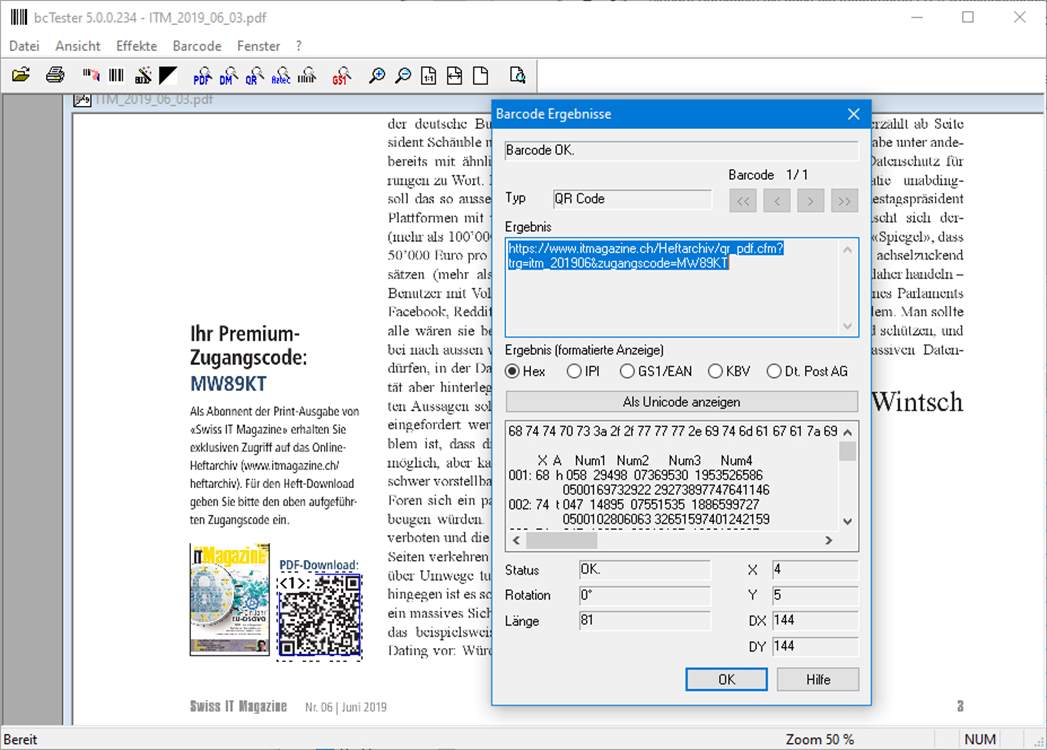Search for PDF417 barcodes icon
The height and width of the screenshot is (750, 1047).
[202, 75]
